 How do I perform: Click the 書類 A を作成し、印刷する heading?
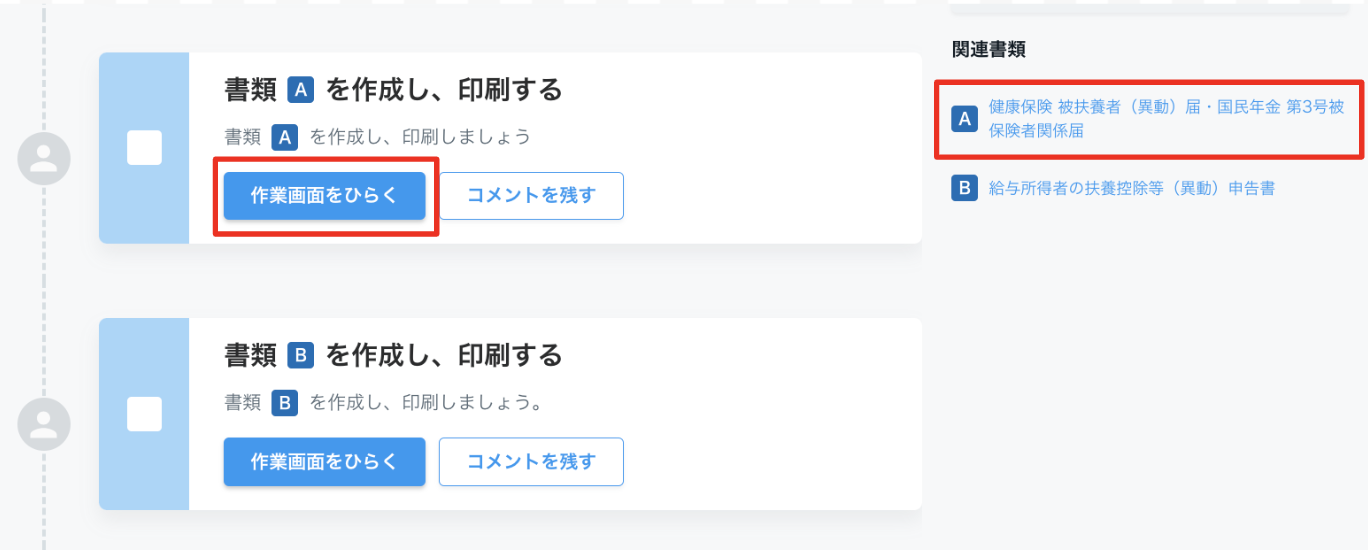[x=393, y=91]
